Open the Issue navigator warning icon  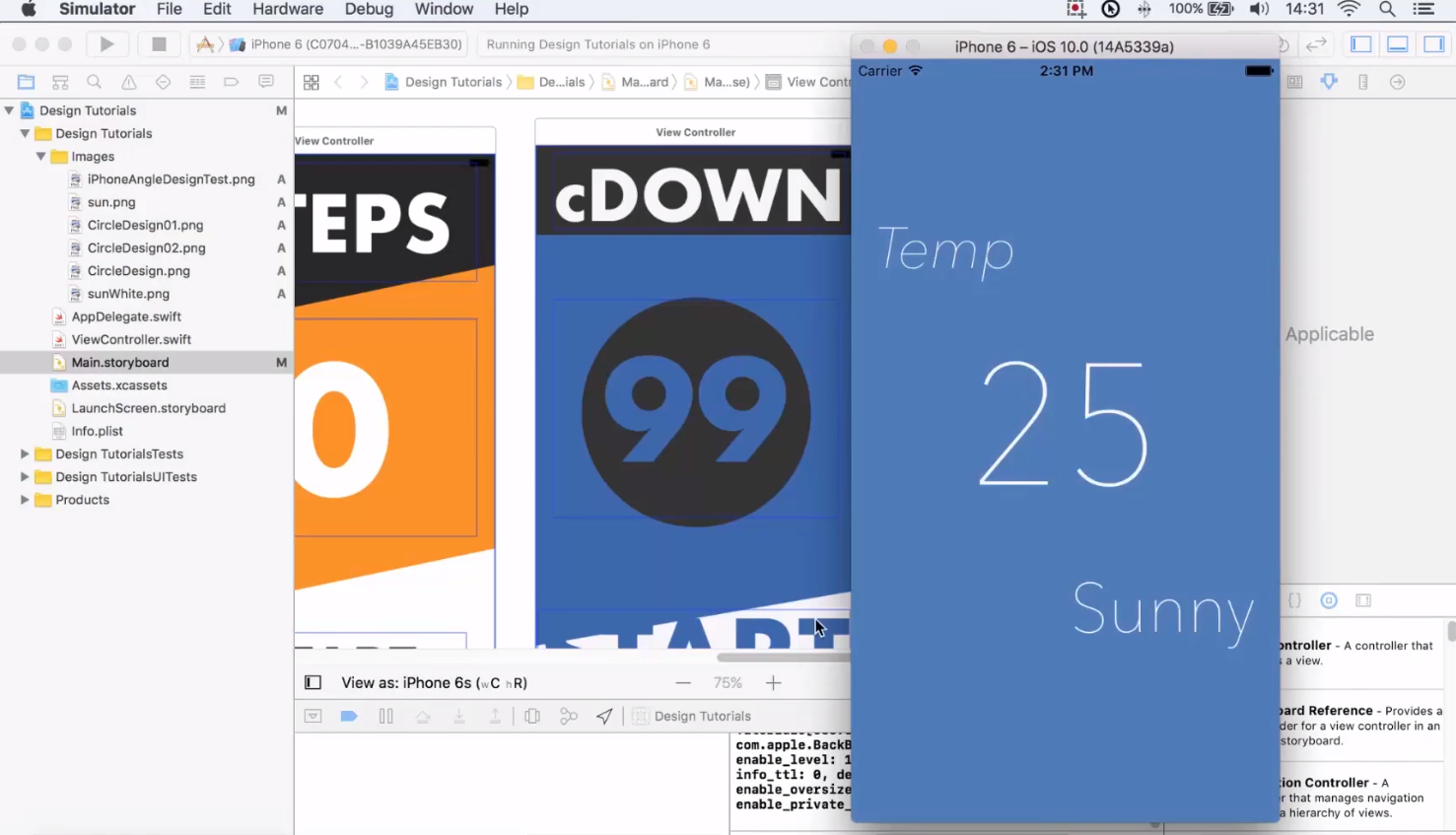pyautogui.click(x=129, y=82)
